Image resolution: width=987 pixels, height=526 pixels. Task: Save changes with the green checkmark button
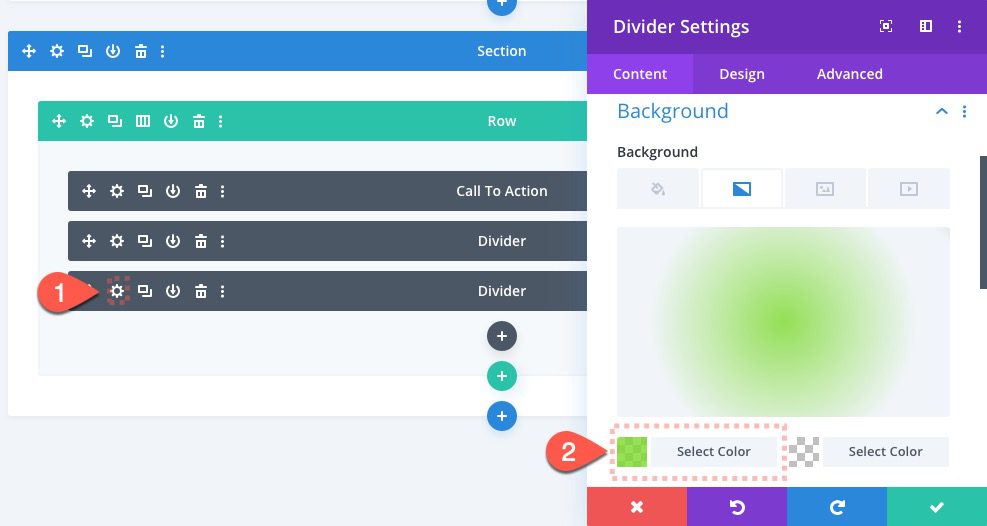click(x=936, y=507)
